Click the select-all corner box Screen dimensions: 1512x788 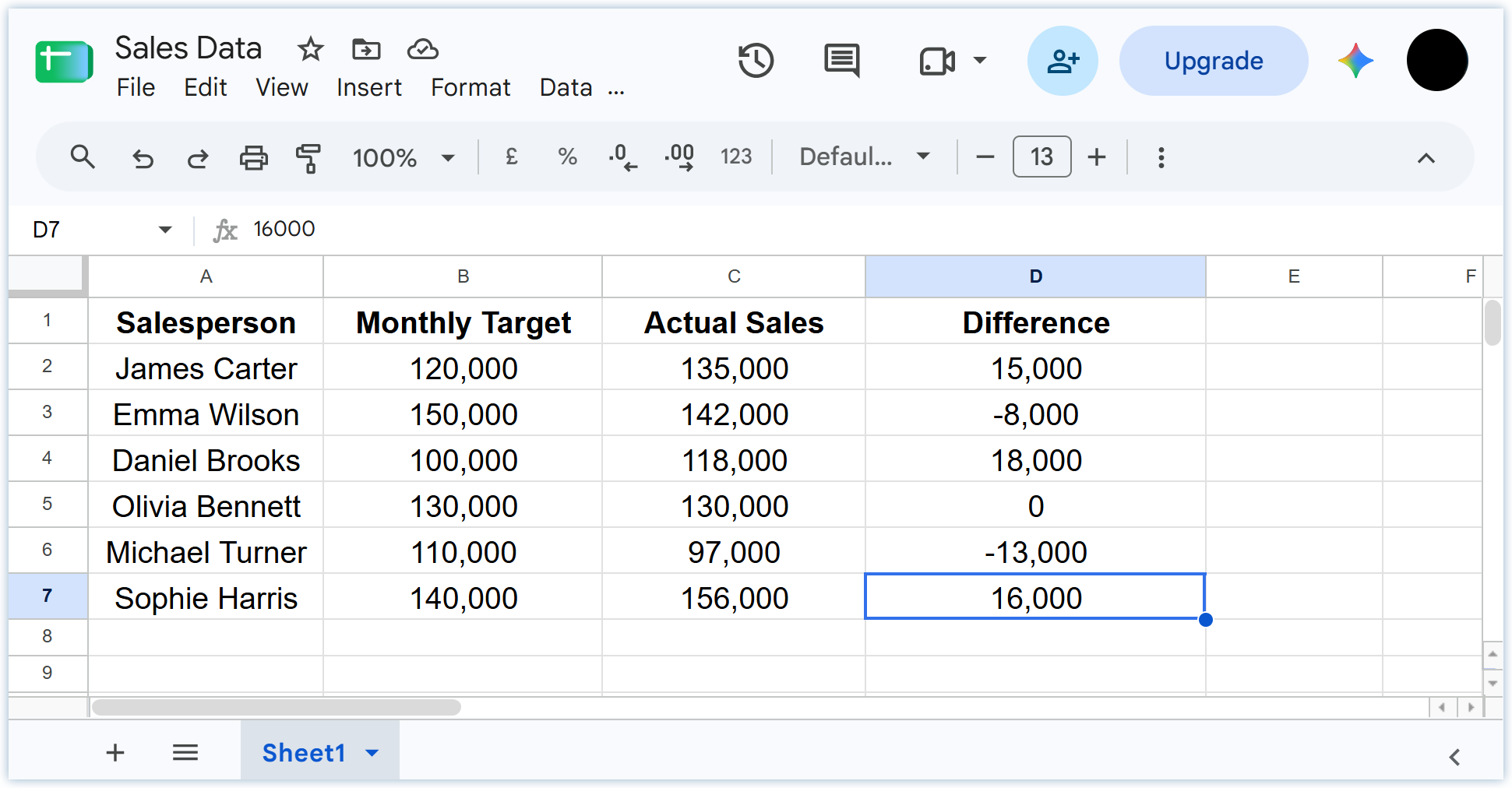(x=46, y=276)
